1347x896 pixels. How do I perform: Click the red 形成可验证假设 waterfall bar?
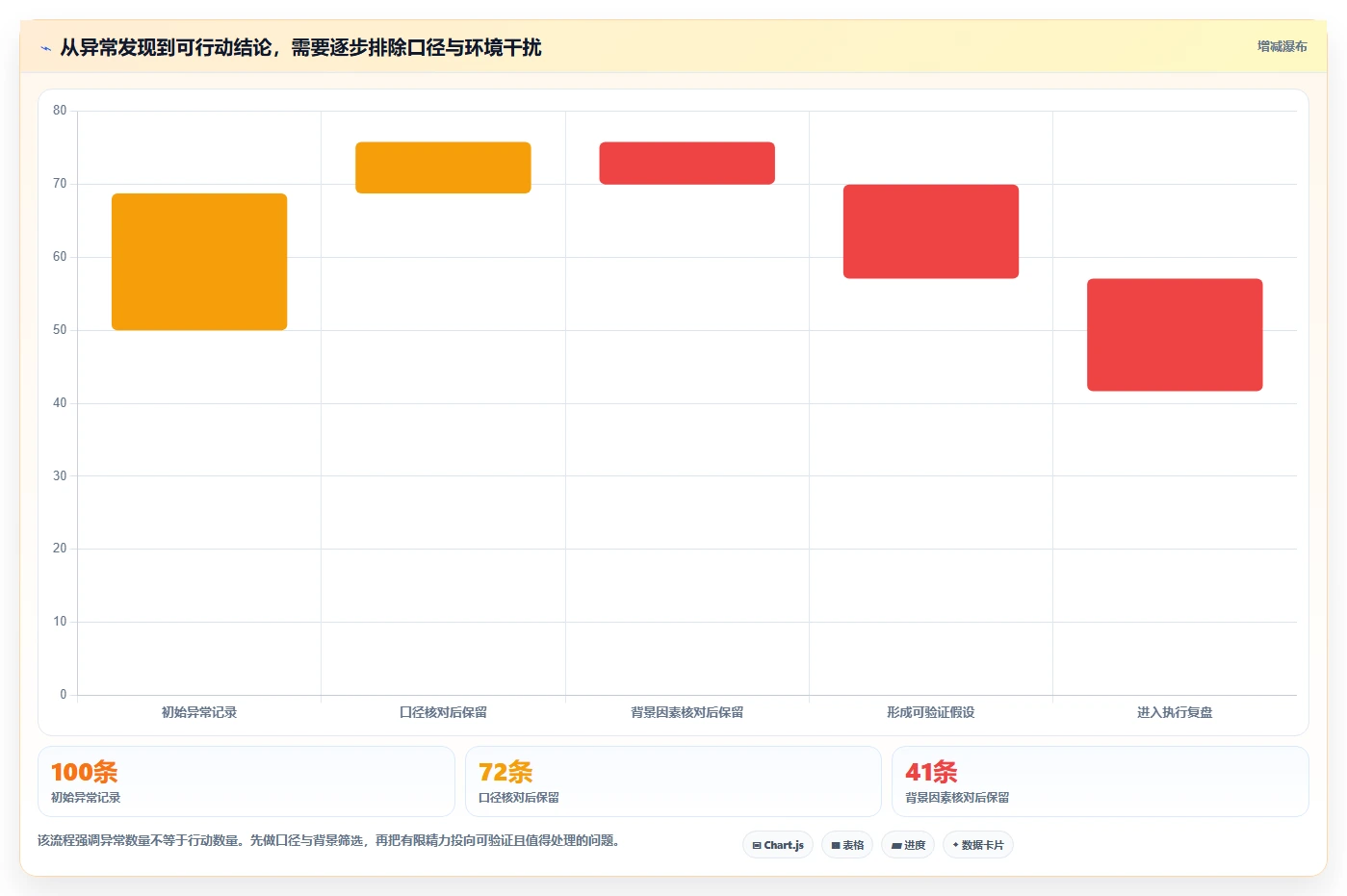[931, 232]
